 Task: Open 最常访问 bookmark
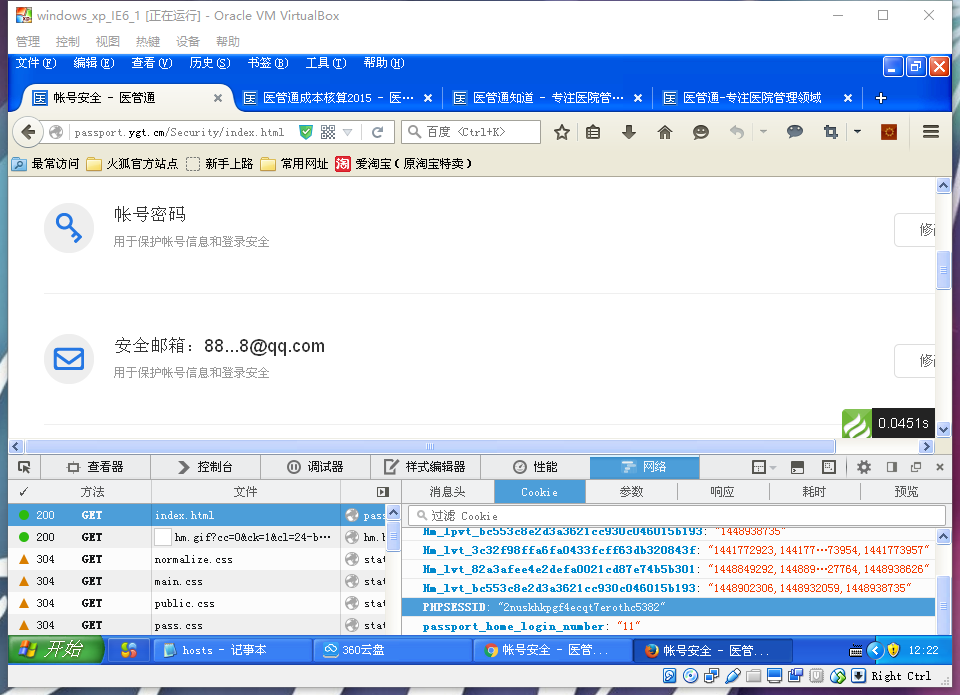coord(46,163)
